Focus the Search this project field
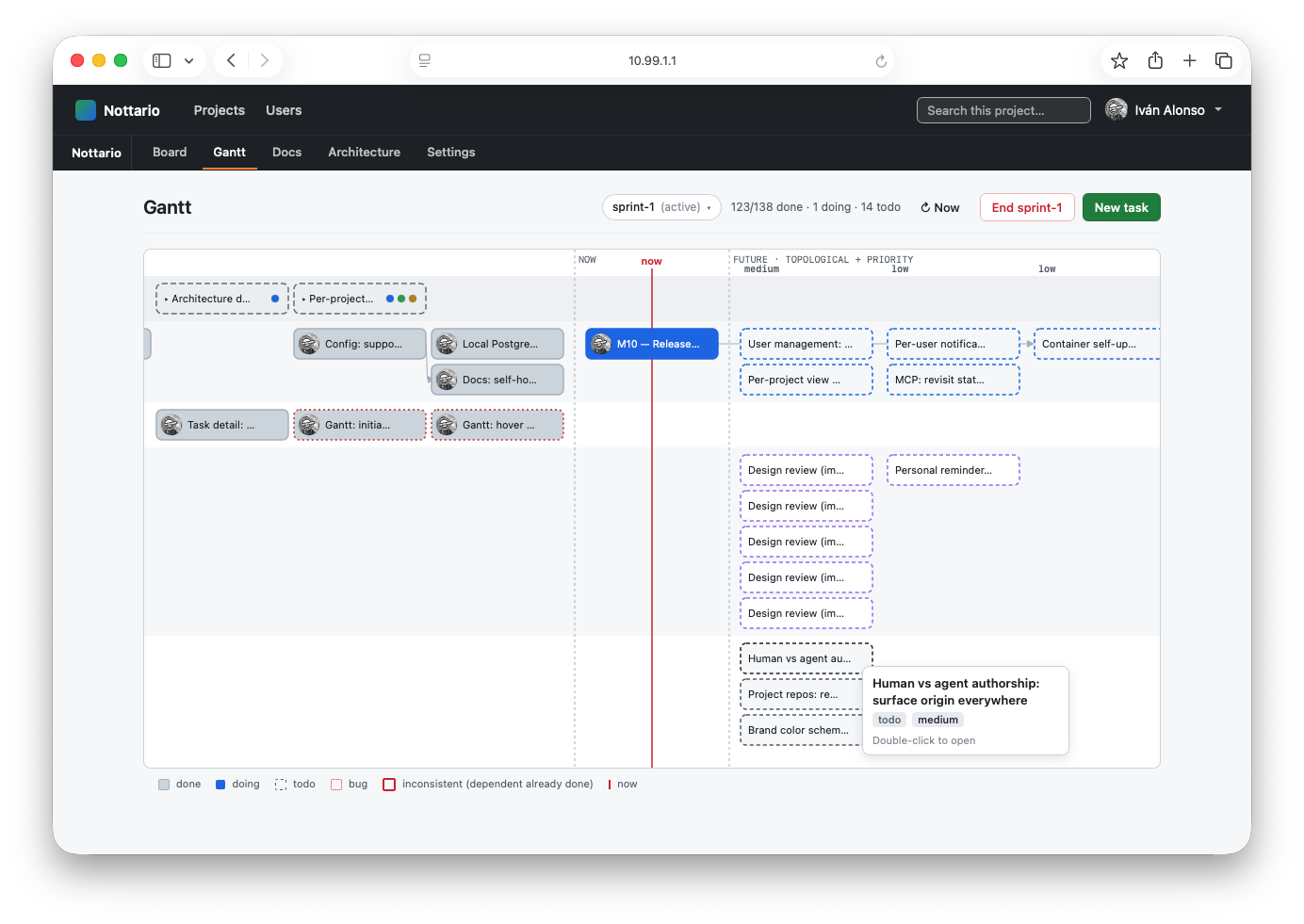 (x=1003, y=110)
